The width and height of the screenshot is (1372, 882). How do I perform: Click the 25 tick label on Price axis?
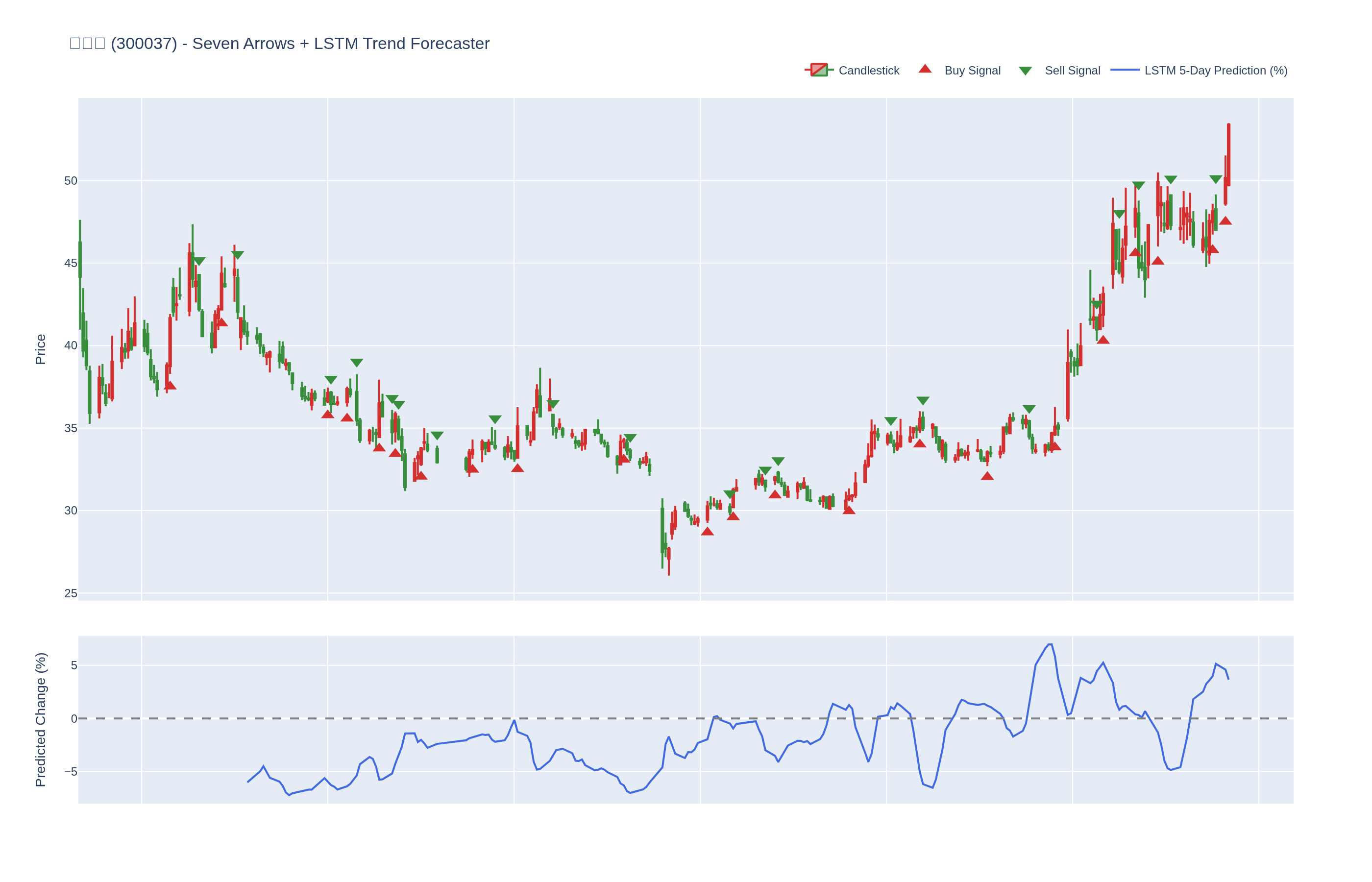(71, 593)
